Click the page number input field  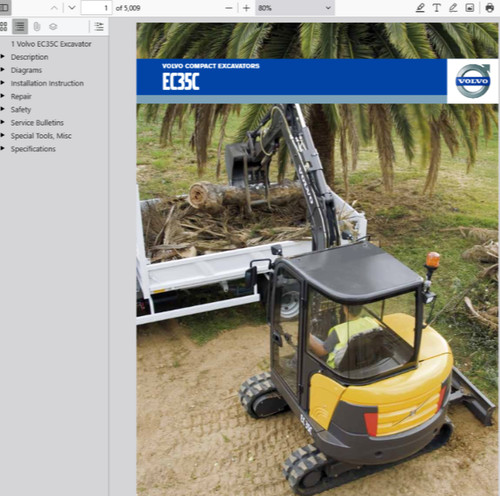pyautogui.click(x=96, y=8)
